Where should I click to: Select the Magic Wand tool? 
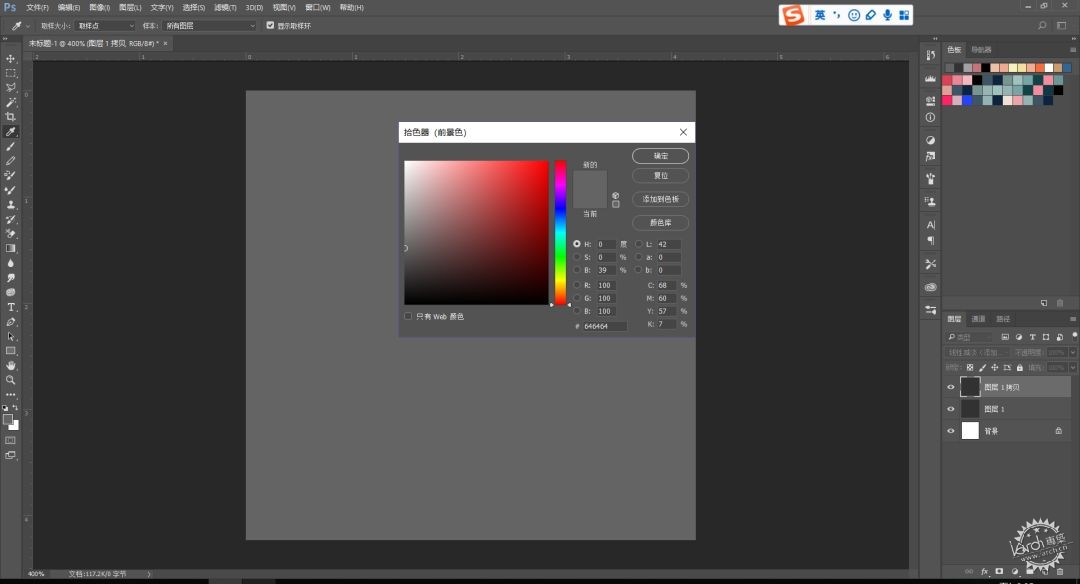(x=10, y=102)
